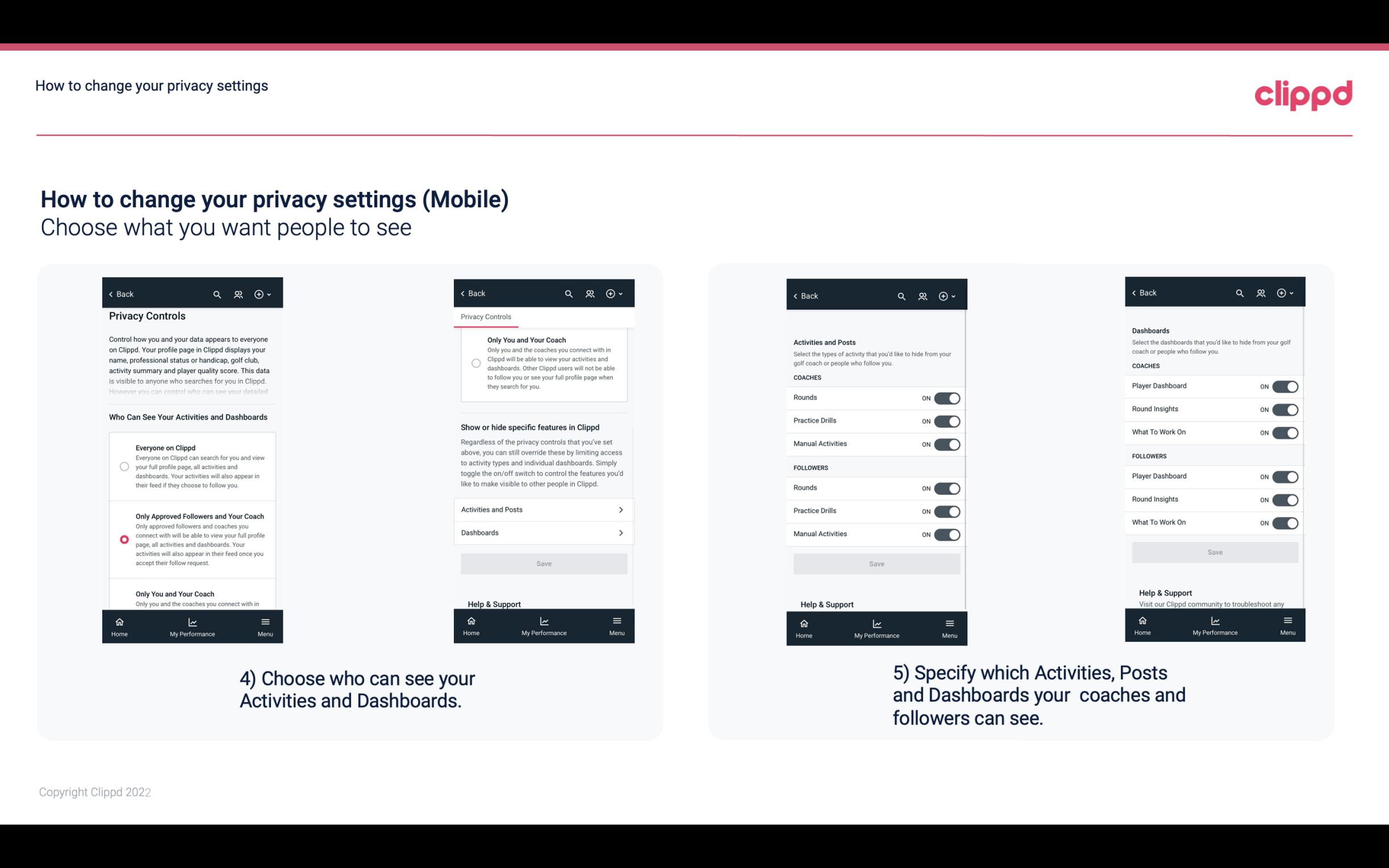Click the back chevron arrow icon
1389x868 pixels.
[110, 294]
